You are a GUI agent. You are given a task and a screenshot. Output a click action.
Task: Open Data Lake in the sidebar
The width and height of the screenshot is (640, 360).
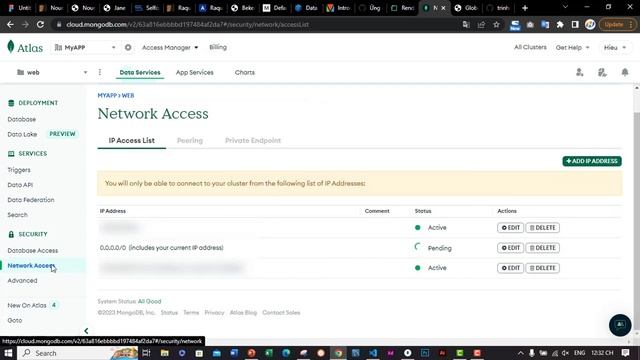(22, 134)
